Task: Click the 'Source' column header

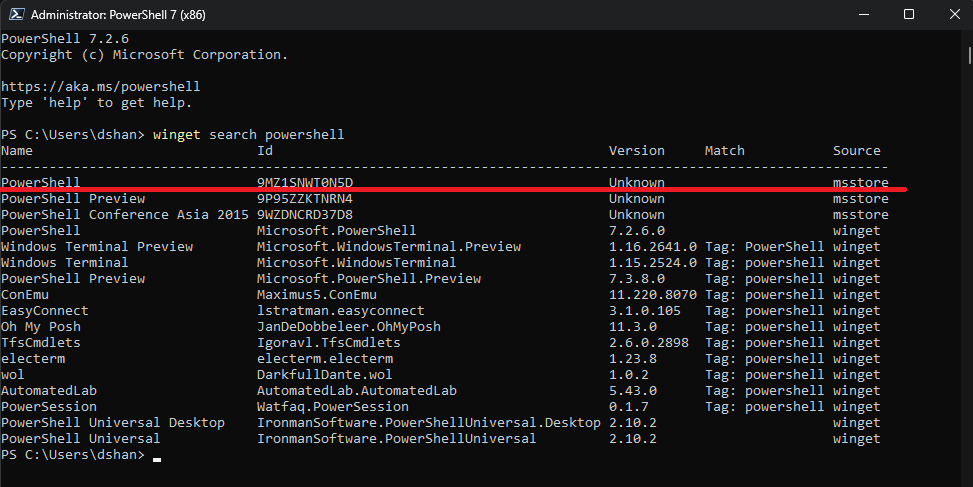Action: point(856,151)
